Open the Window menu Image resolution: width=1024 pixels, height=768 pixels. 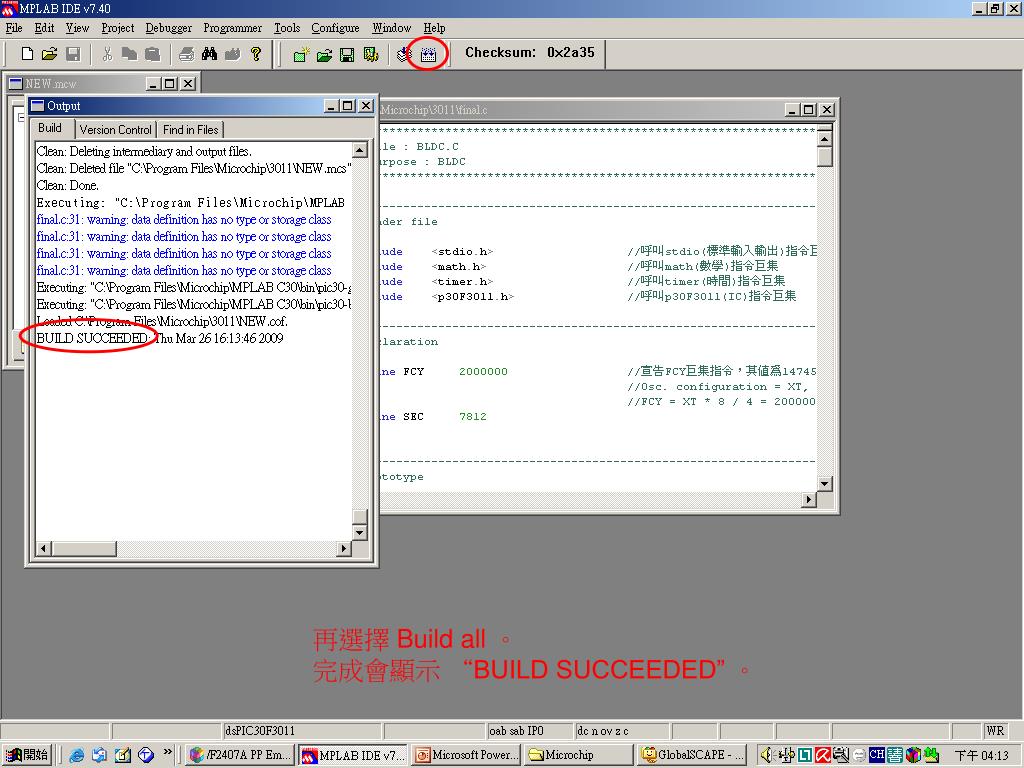click(391, 27)
